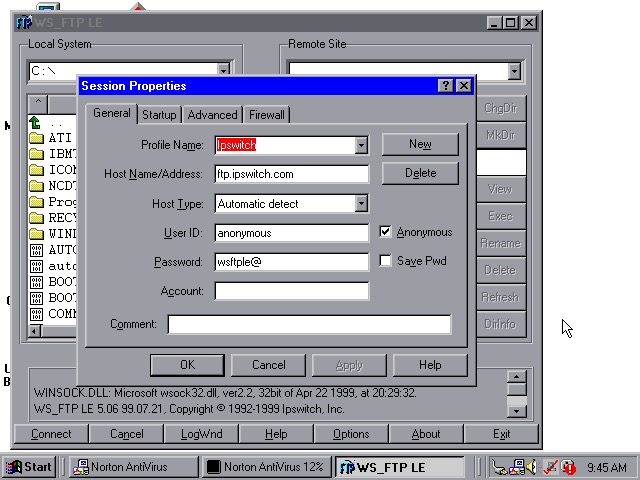
Task: Click the question mark help button in Session Properties
Action: click(x=445, y=86)
